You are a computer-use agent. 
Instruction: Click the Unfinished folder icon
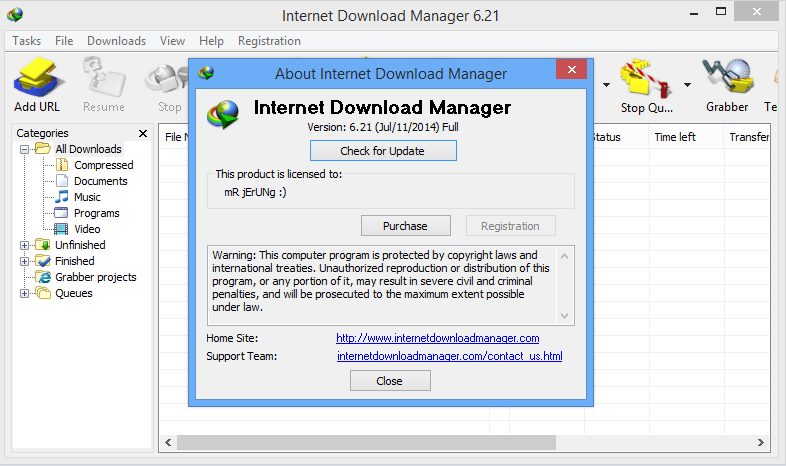point(43,245)
